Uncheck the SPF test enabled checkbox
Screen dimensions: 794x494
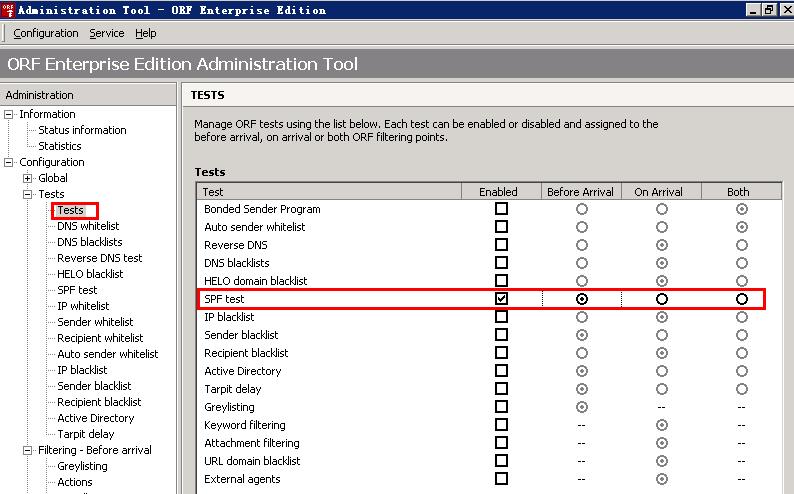pyautogui.click(x=501, y=299)
